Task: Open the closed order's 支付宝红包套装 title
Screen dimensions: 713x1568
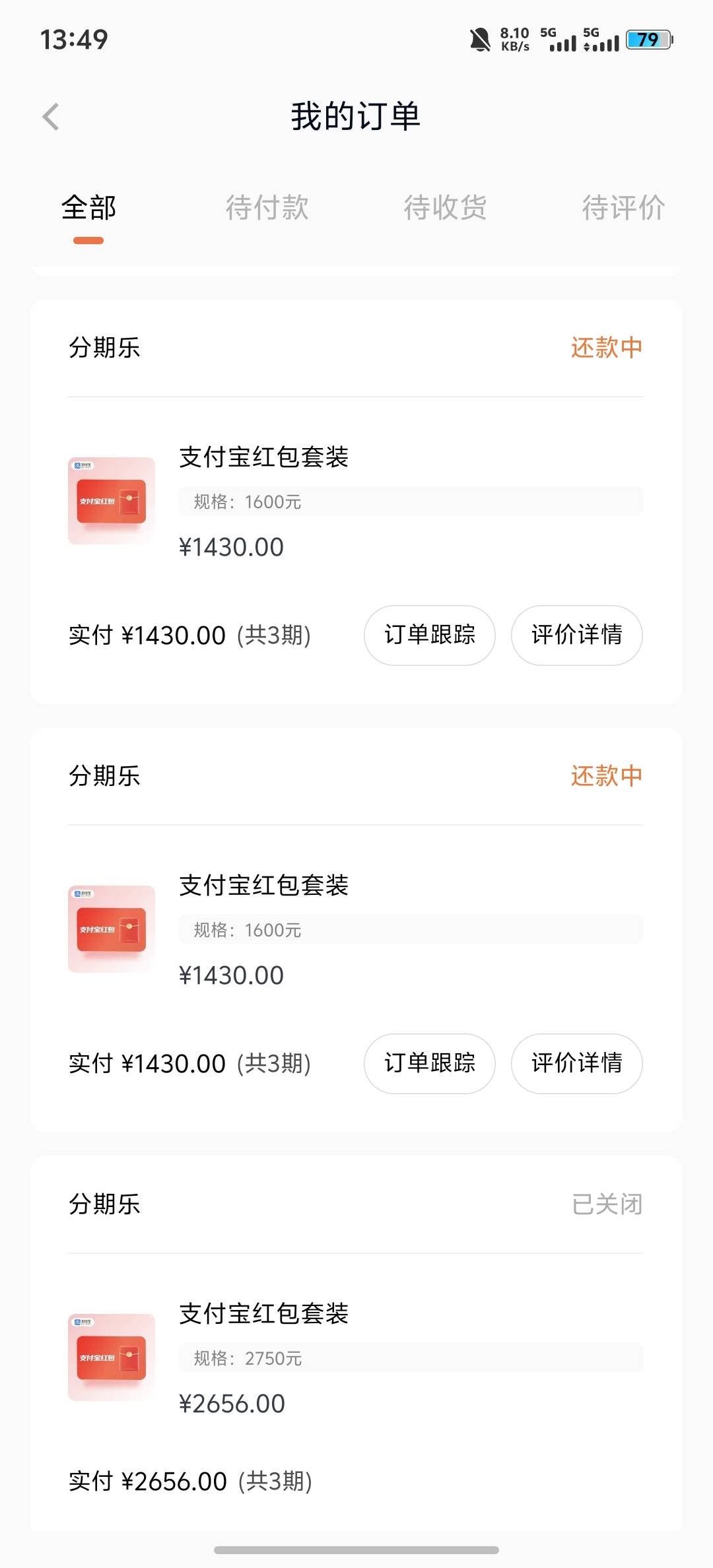Action: (x=264, y=1314)
